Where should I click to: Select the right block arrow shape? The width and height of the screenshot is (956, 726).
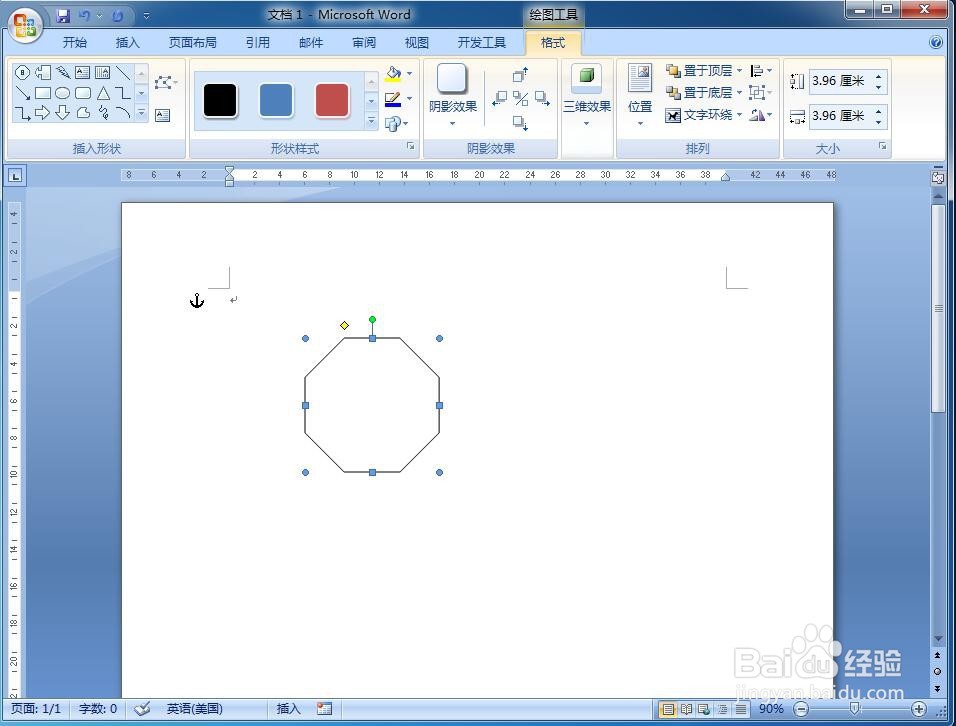(x=42, y=113)
